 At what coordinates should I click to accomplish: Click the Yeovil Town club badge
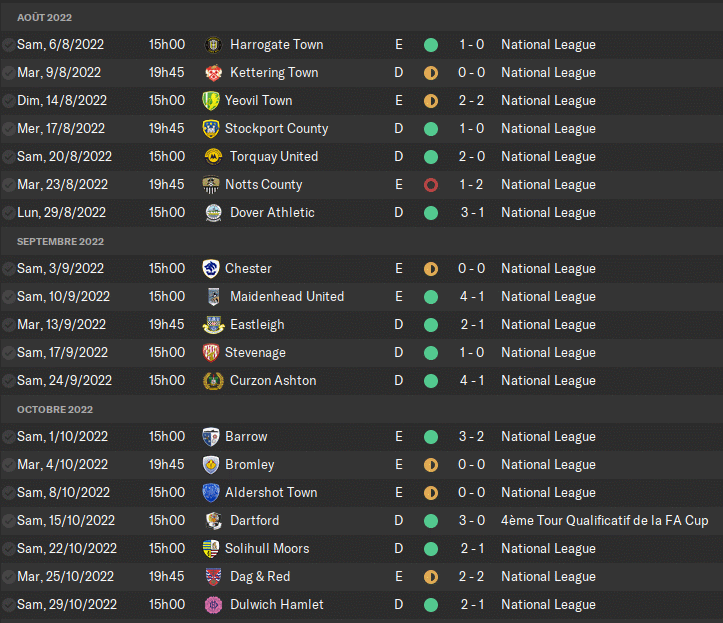click(210, 101)
